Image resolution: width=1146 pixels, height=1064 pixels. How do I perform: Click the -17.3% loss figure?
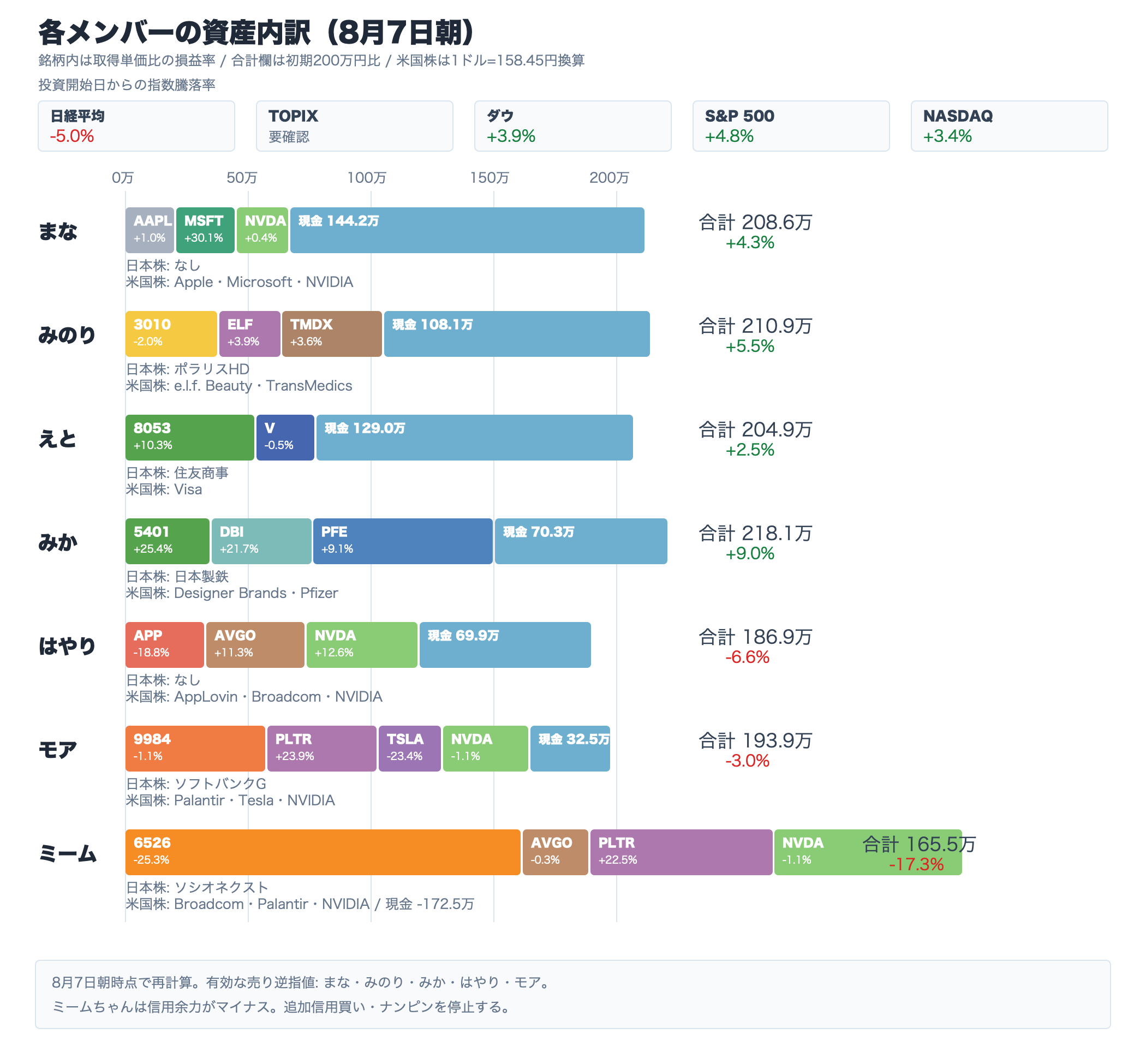916,864
